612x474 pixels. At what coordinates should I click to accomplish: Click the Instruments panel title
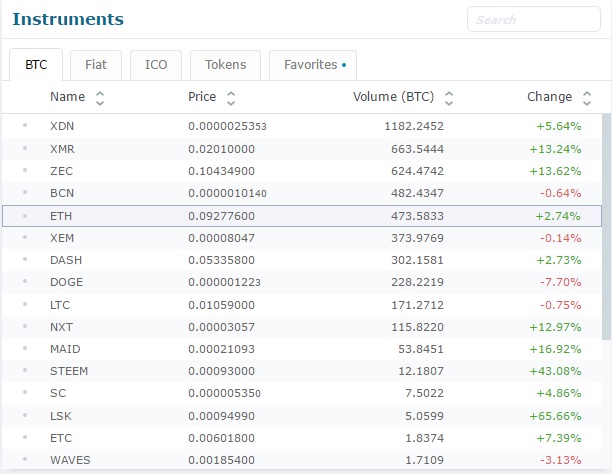[x=68, y=19]
